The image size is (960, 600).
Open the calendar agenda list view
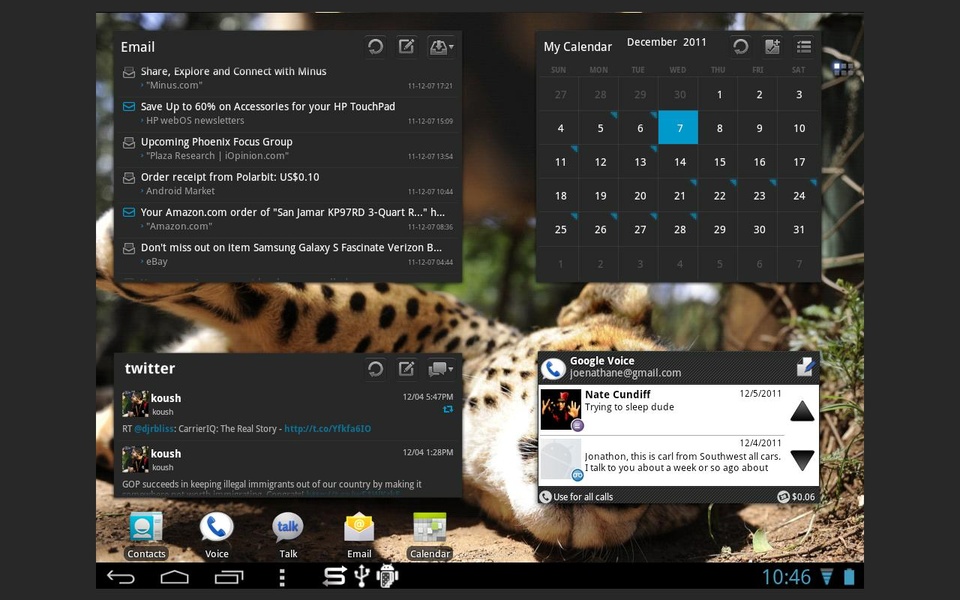point(804,47)
